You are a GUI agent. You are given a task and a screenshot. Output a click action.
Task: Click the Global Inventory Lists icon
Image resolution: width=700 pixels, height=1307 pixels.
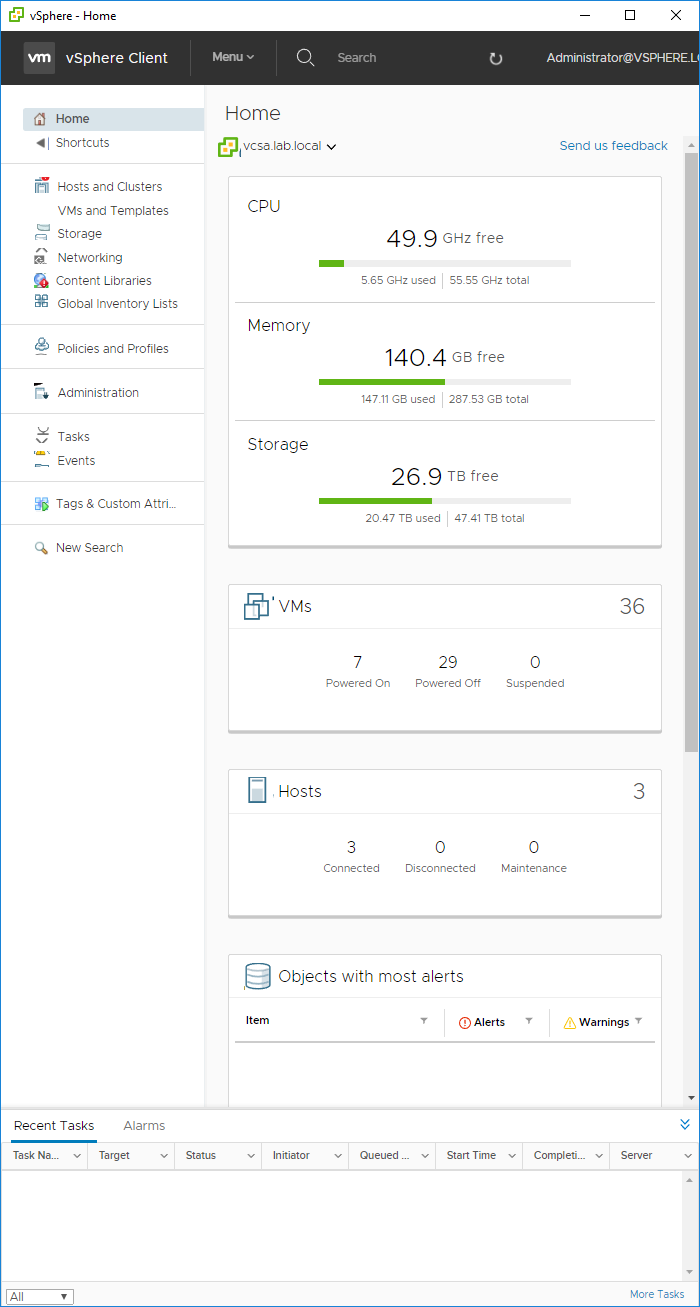41,302
